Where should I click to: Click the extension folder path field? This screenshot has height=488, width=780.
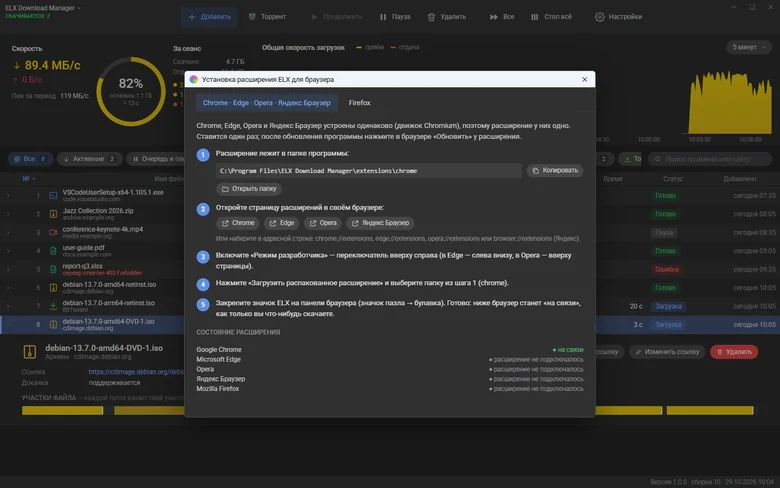369,171
